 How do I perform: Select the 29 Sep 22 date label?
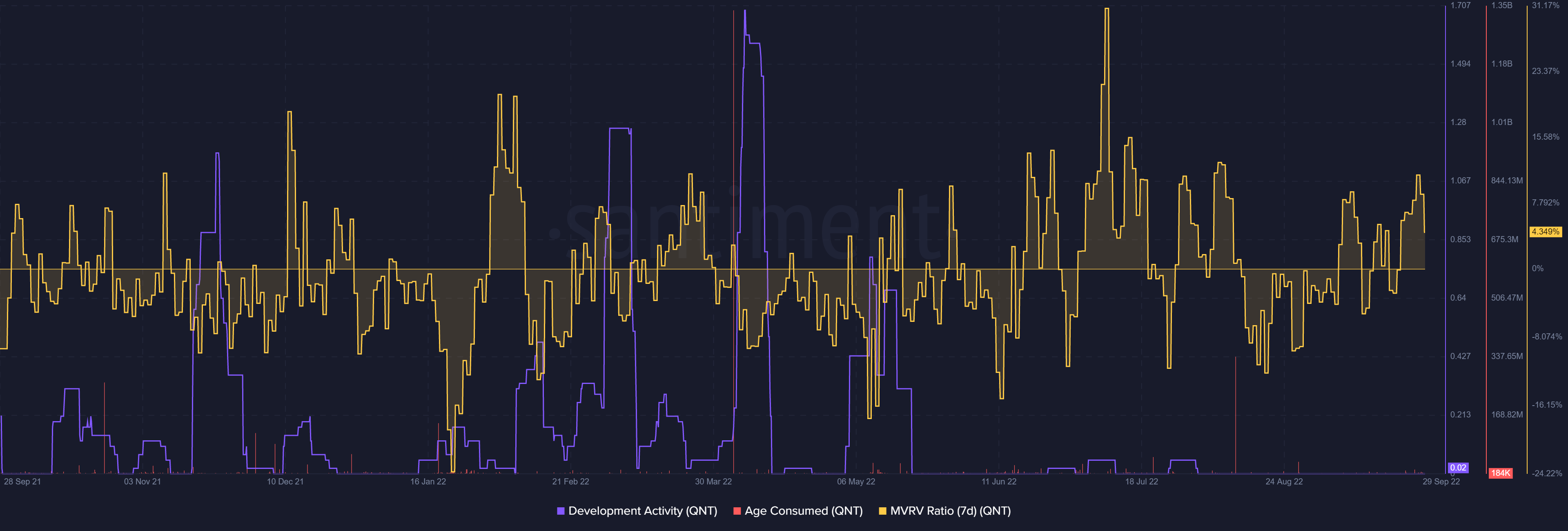point(1441,482)
